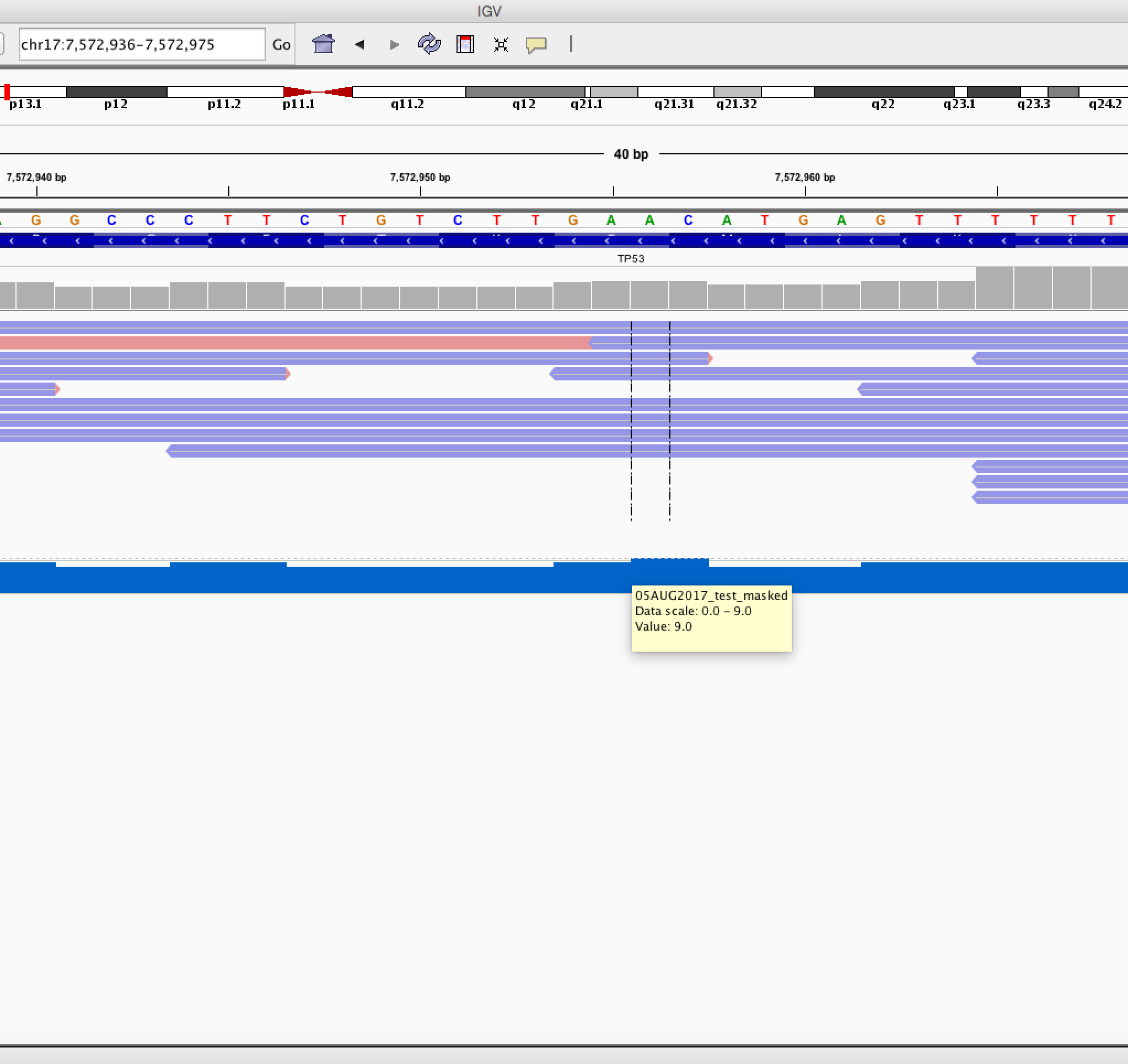This screenshot has height=1064, width=1128.
Task: Refresh the view with the reload icon
Action: [x=429, y=44]
